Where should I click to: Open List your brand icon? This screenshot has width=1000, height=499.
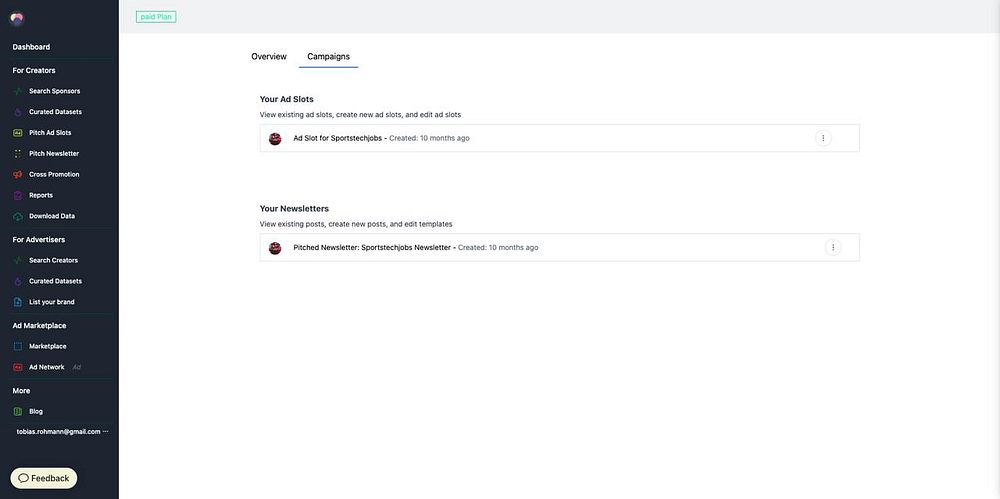point(18,302)
